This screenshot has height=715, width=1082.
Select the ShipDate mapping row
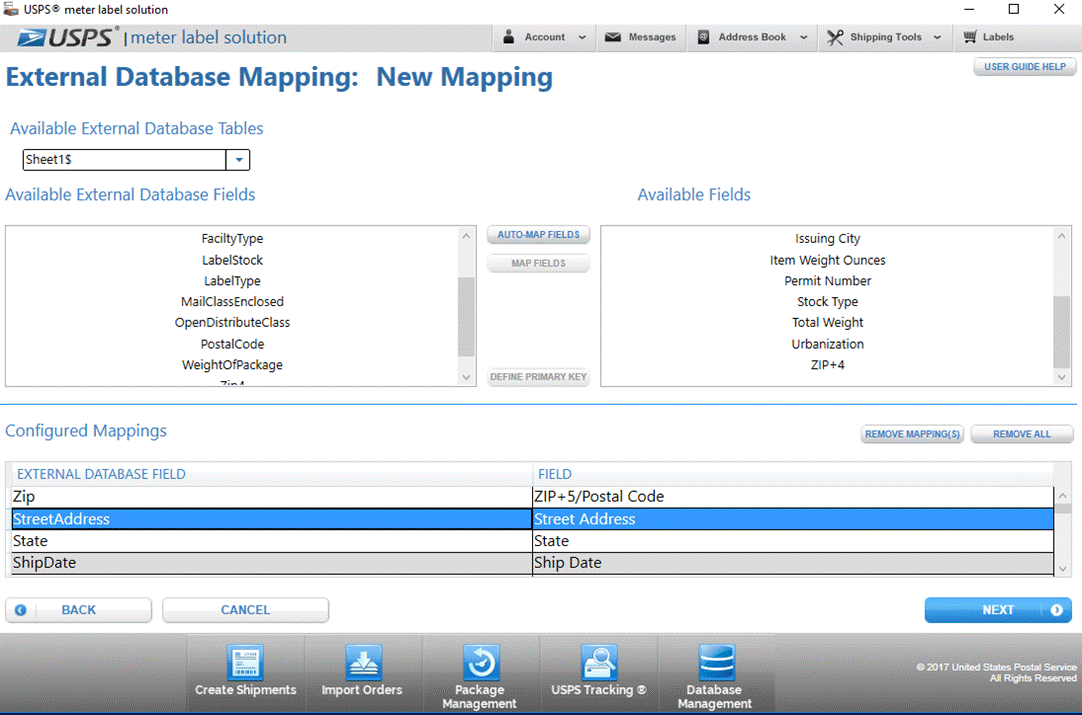coord(533,563)
